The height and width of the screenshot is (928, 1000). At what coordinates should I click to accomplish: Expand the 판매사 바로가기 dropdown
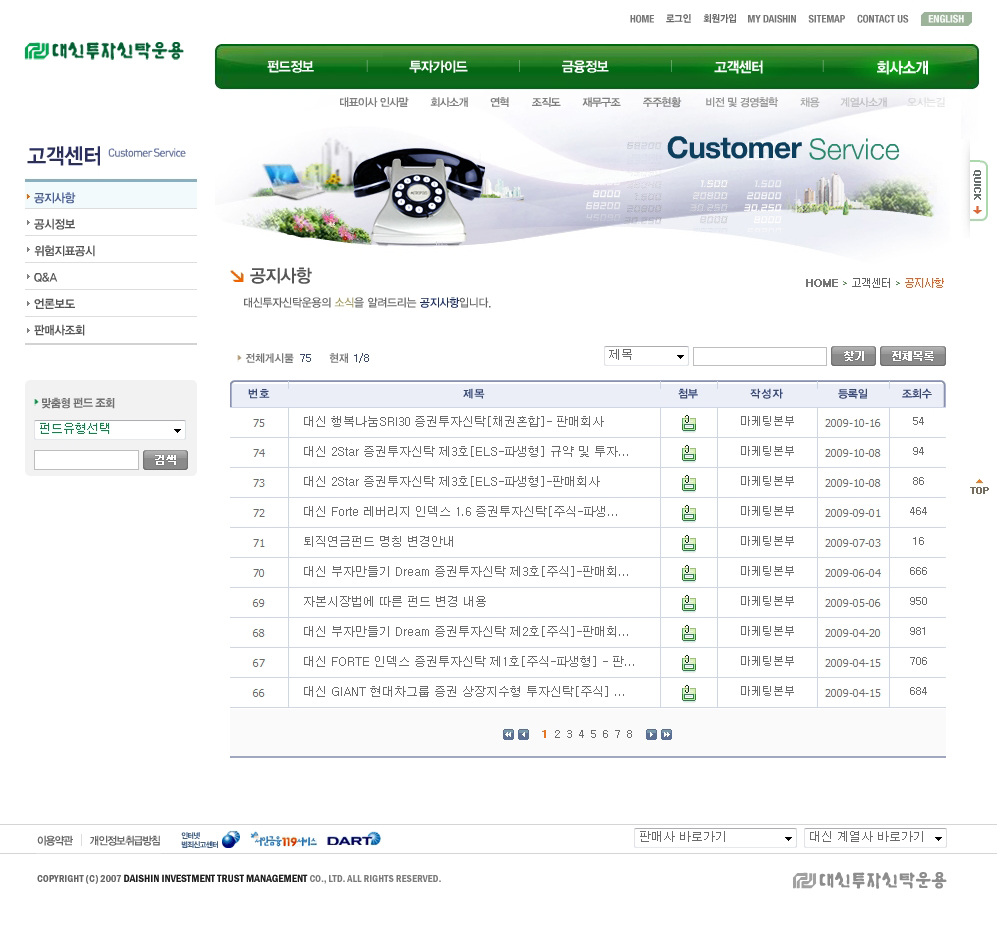pyautogui.click(x=715, y=838)
